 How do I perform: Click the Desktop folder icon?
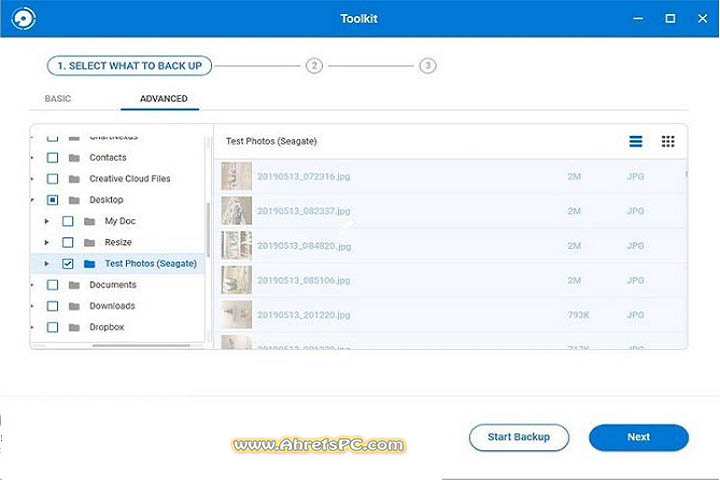coord(74,200)
